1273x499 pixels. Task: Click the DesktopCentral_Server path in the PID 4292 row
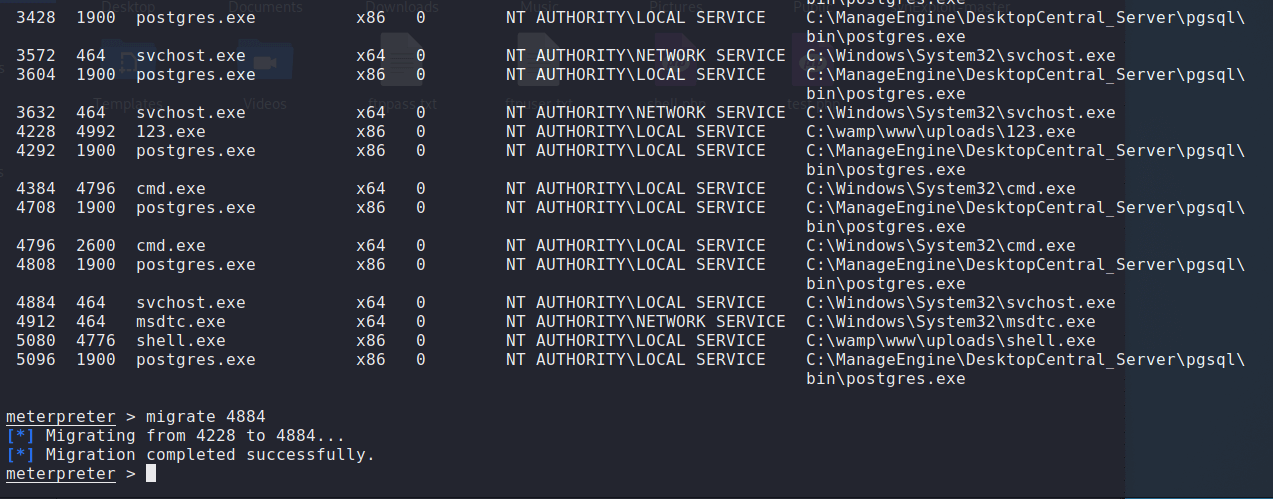1026,160
